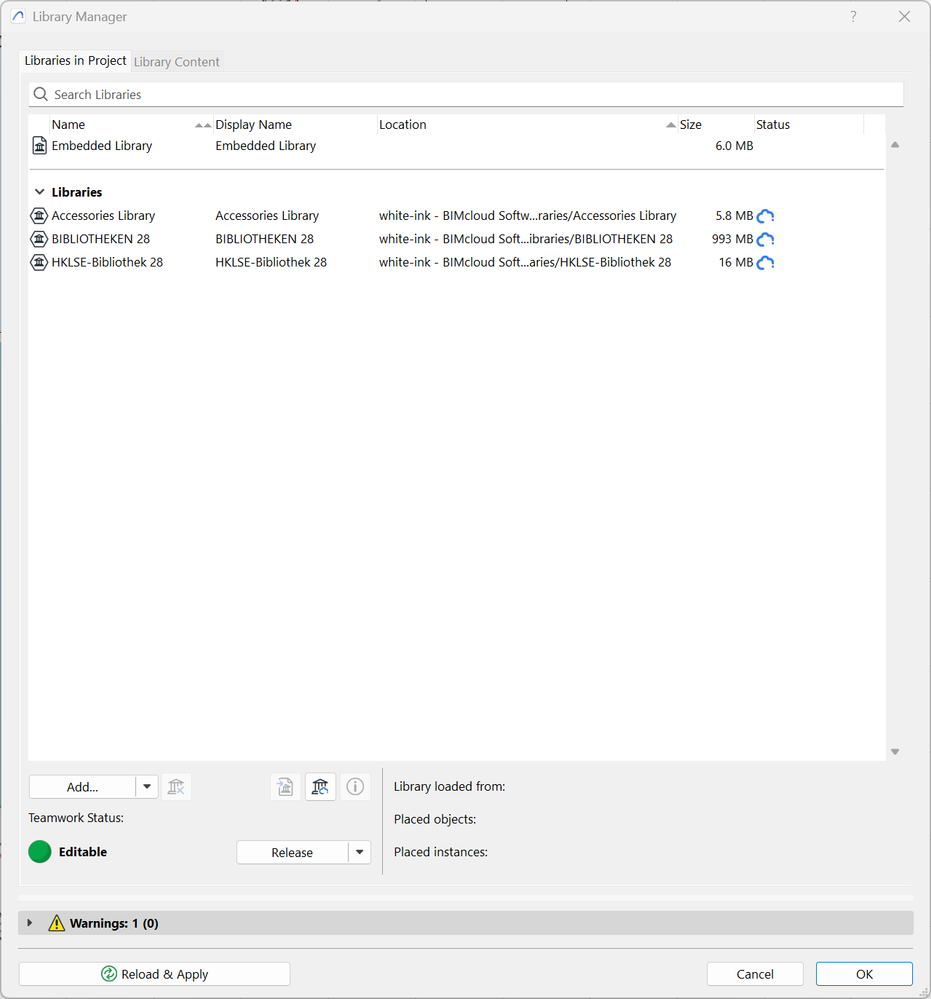The image size is (931, 999).
Task: Click cloud status icon for BIBLIOTHEKEN 28
Action: tap(765, 239)
